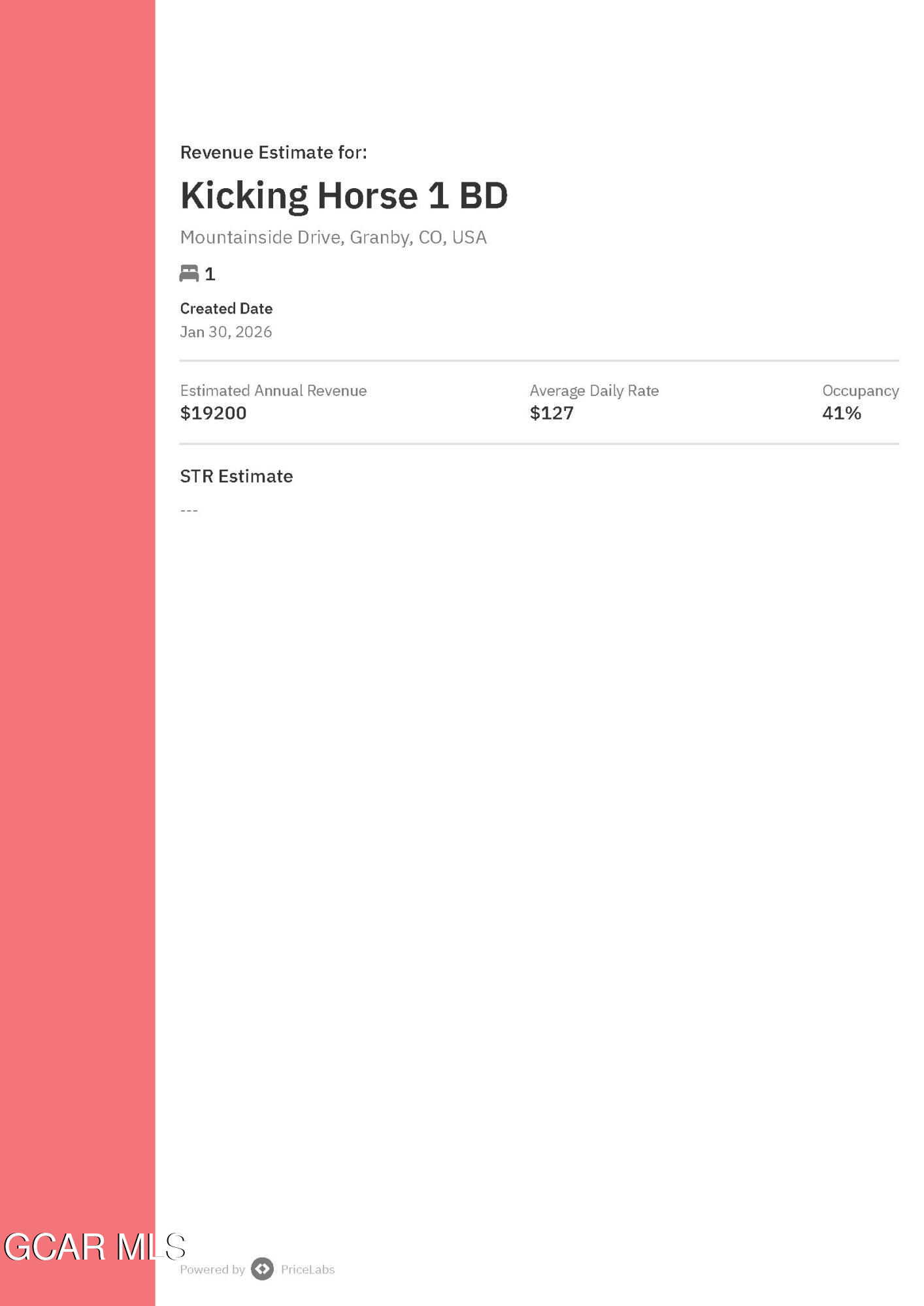The width and height of the screenshot is (924, 1306).
Task: Select the 41% occupancy value
Action: (842, 413)
